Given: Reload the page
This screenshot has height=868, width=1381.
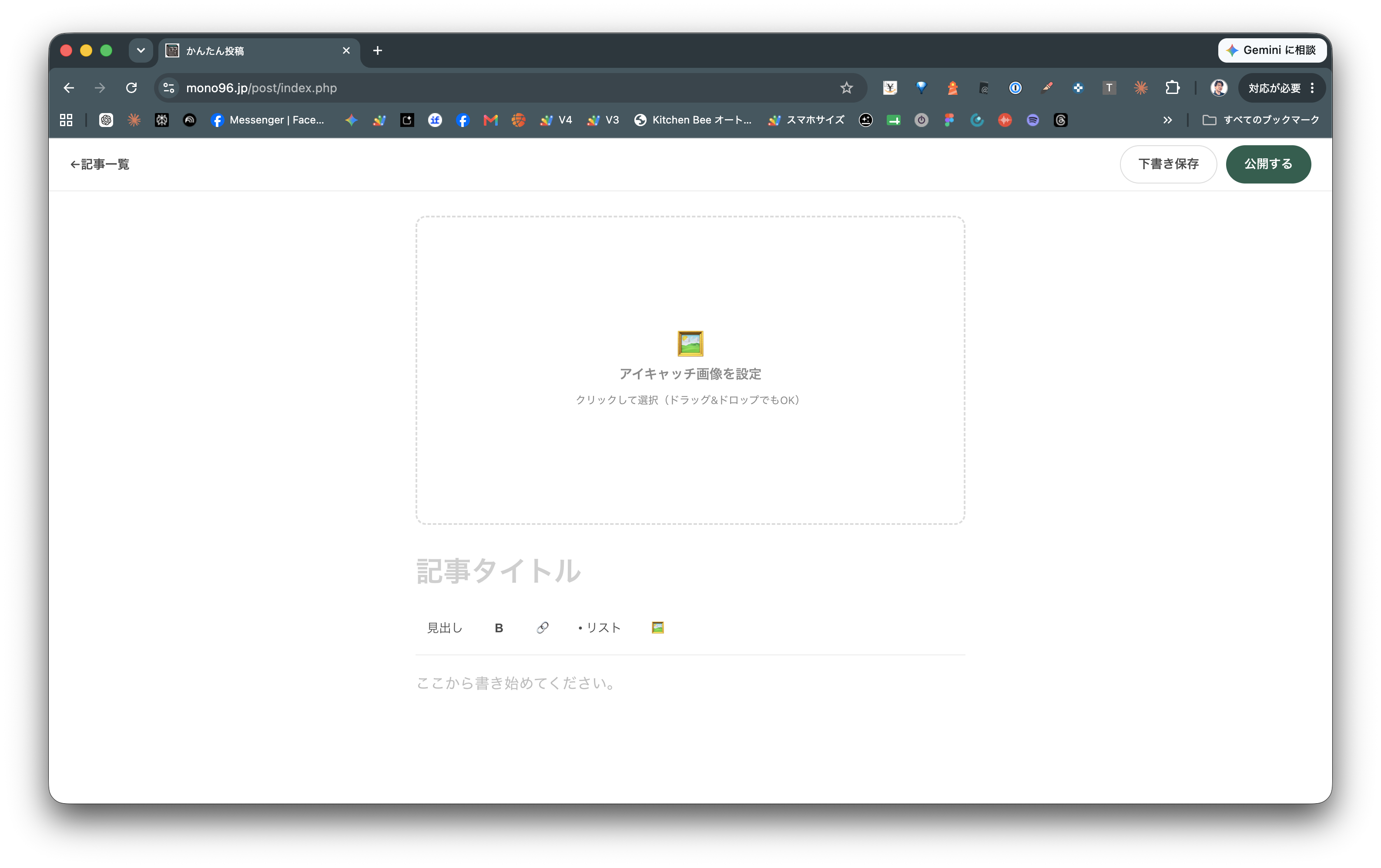Looking at the screenshot, I should (x=131, y=88).
